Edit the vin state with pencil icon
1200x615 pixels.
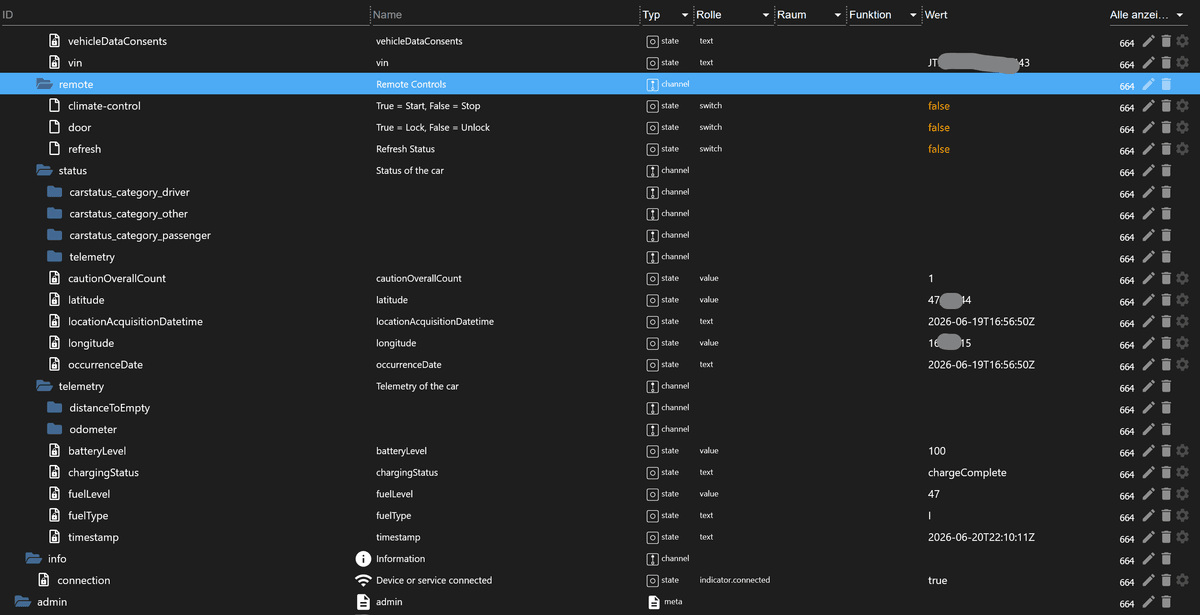coord(1149,63)
